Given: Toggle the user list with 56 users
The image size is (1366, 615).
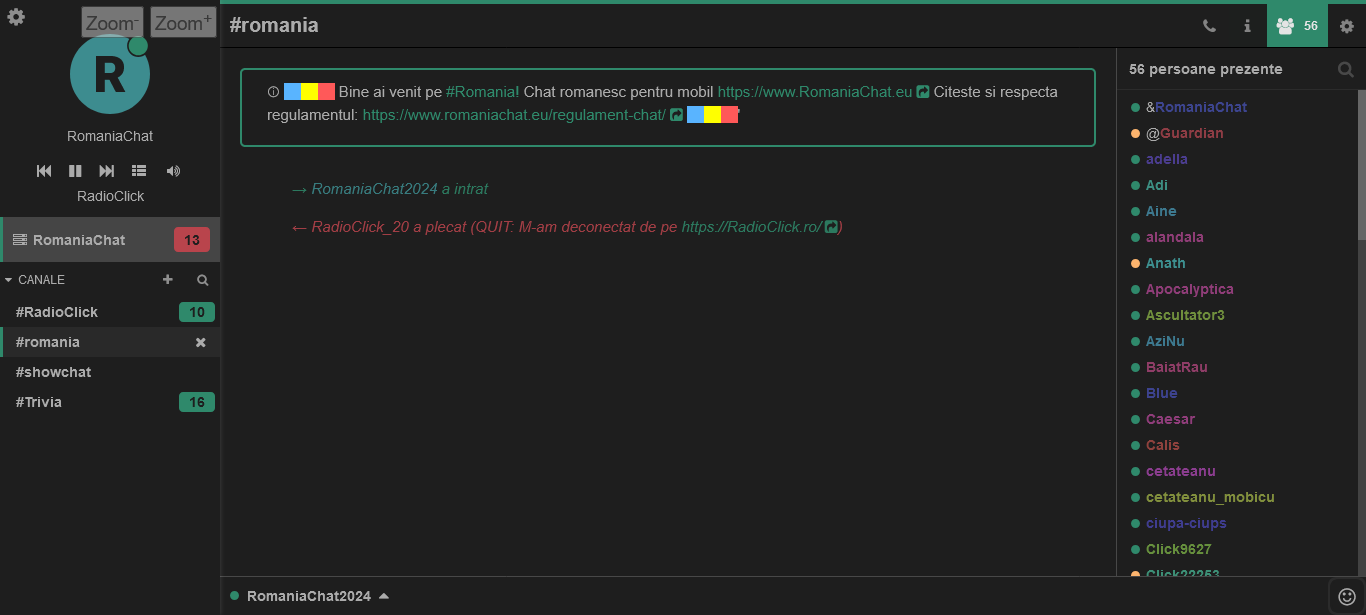Looking at the screenshot, I should tap(1297, 26).
